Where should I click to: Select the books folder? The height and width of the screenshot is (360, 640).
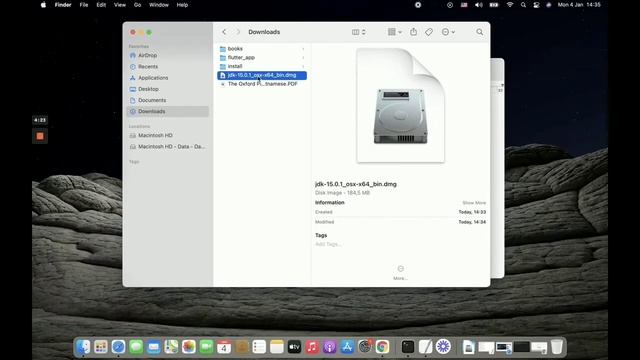262,49
